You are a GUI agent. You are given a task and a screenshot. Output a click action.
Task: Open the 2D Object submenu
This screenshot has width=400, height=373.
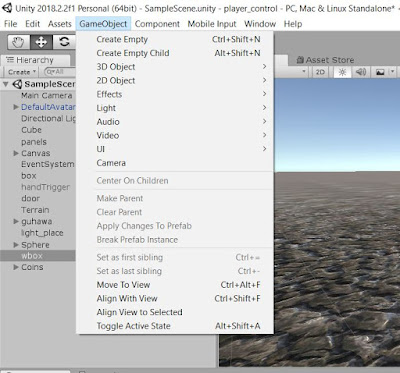click(x=175, y=81)
